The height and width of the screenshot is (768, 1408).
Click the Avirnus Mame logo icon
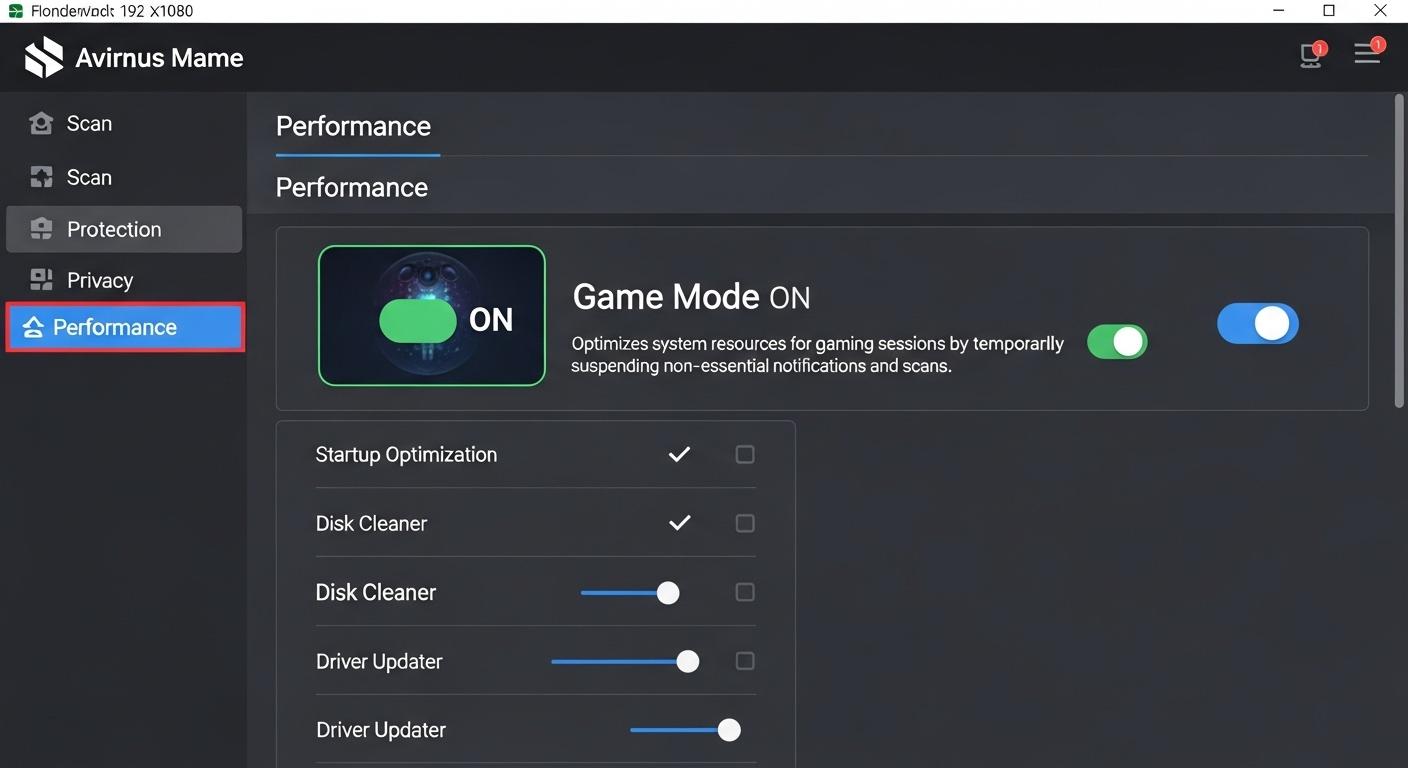(x=44, y=58)
